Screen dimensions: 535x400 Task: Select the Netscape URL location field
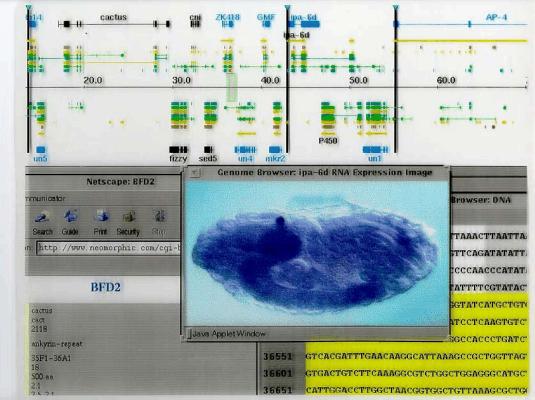(109, 248)
